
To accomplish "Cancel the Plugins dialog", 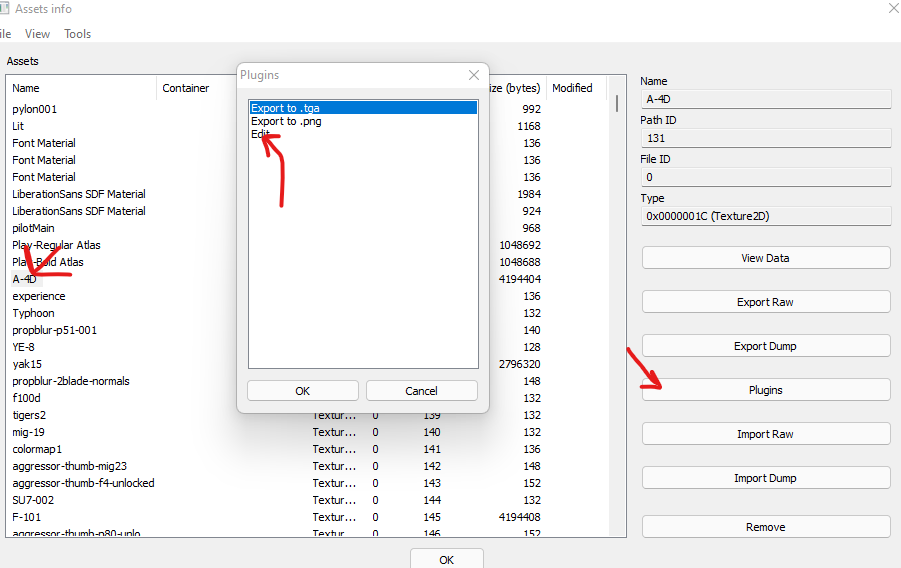I will pyautogui.click(x=421, y=391).
